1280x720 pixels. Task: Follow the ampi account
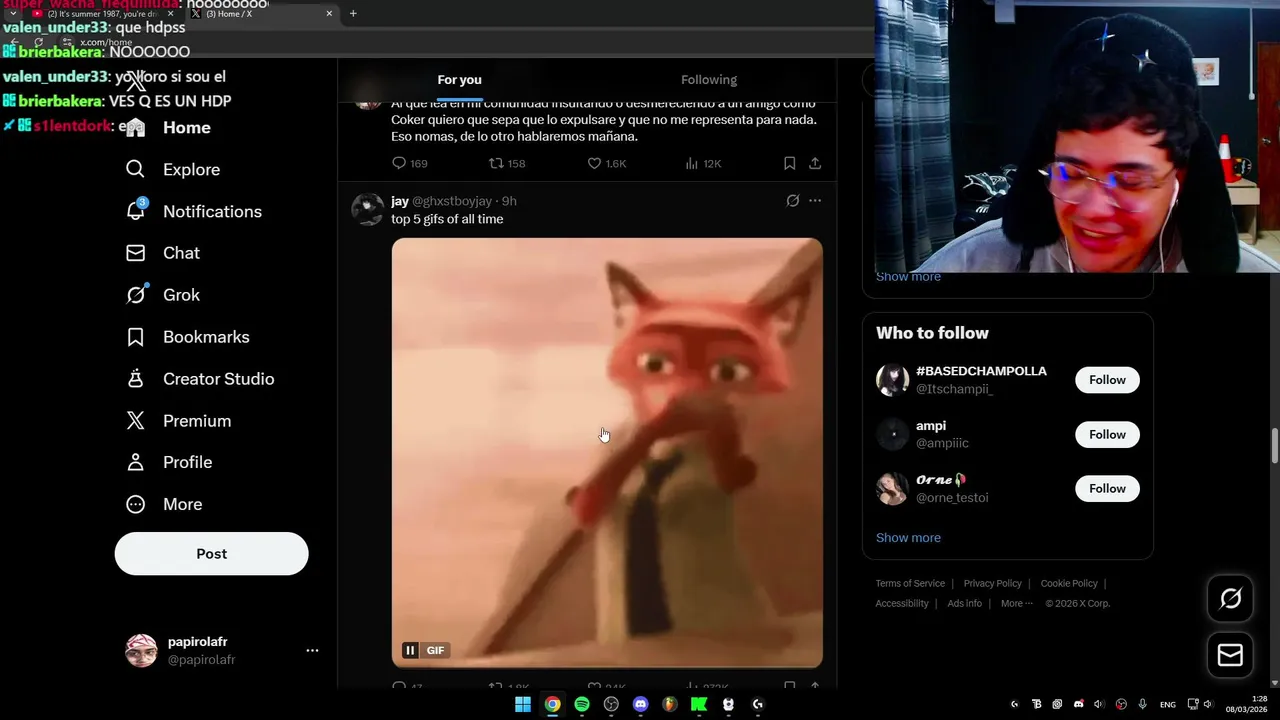click(1107, 434)
